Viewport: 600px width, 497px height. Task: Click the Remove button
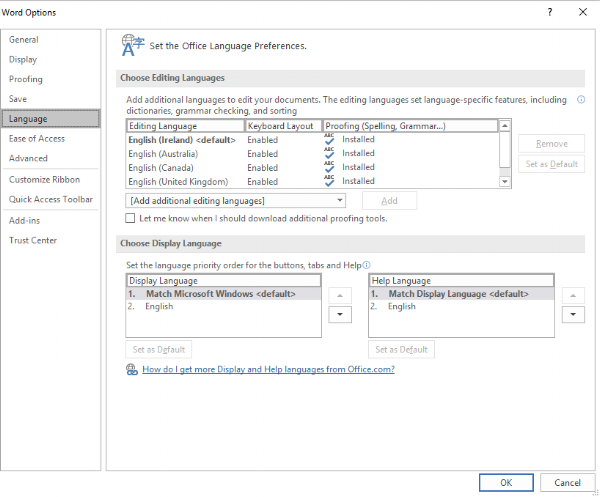551,143
